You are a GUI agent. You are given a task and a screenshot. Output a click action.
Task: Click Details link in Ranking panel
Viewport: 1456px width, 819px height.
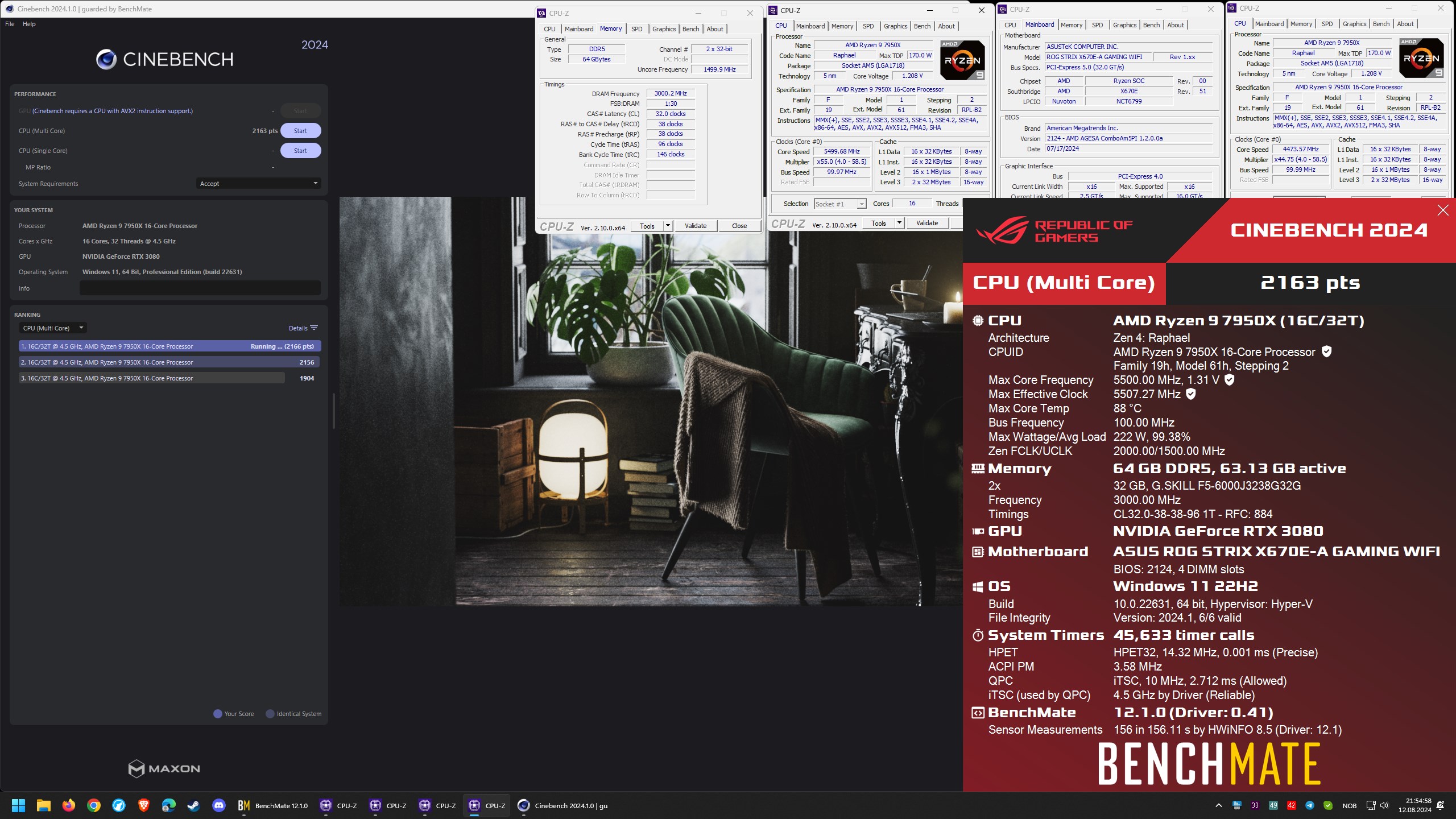[x=298, y=328]
